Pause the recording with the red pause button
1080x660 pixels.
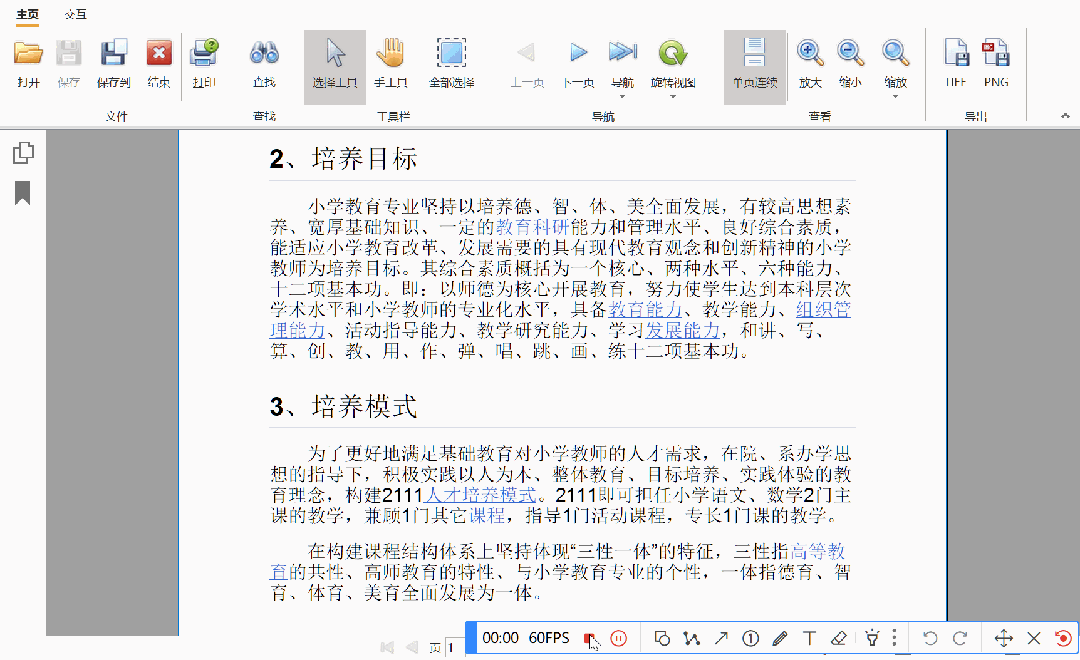[x=619, y=639]
